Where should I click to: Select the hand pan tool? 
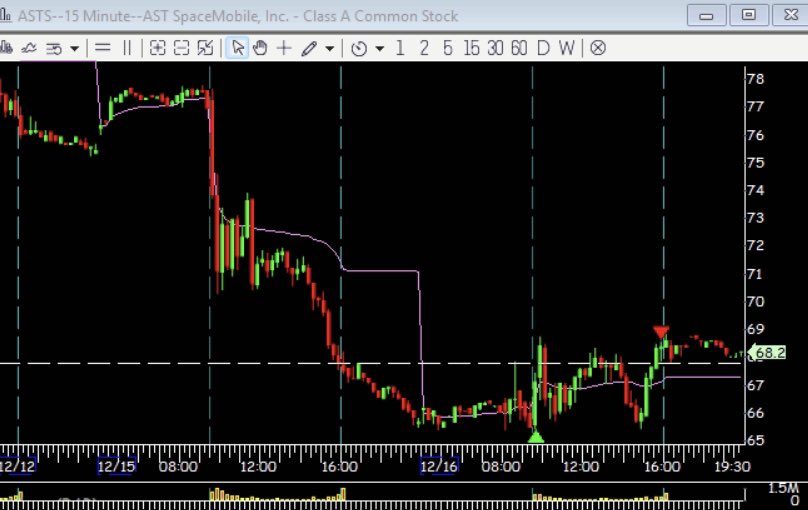point(260,48)
